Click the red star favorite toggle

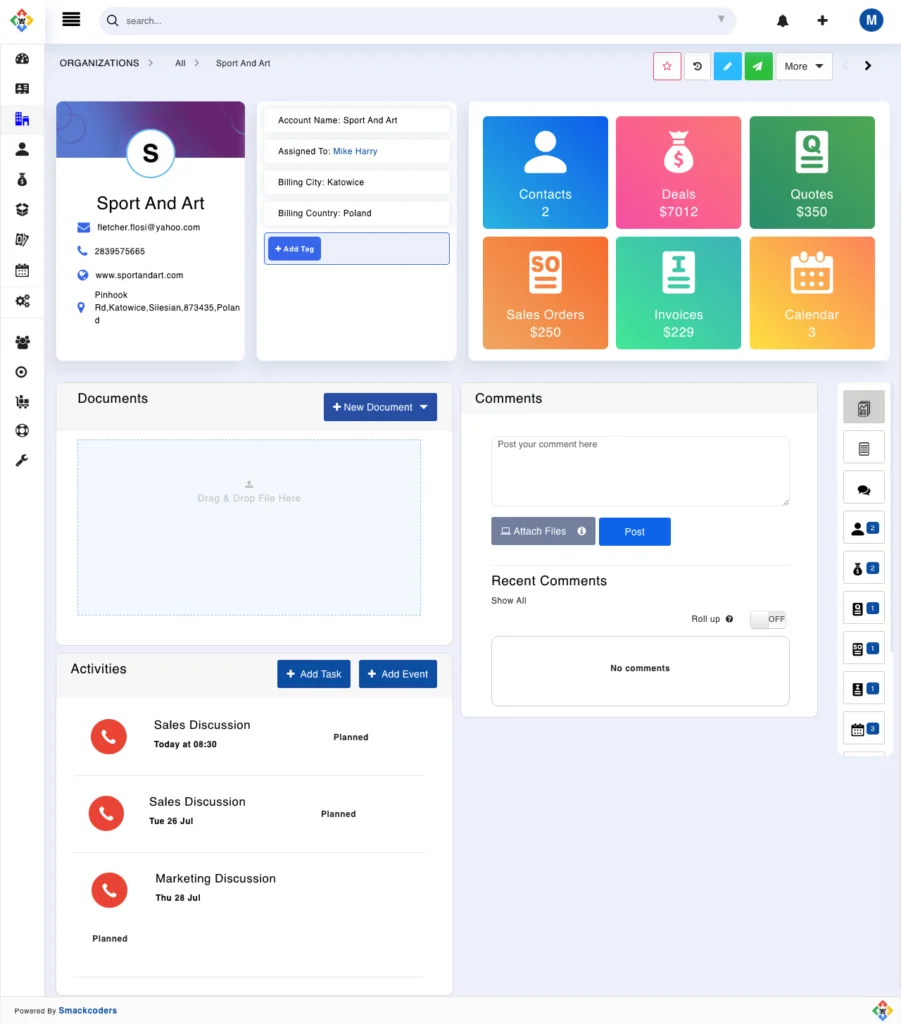(x=667, y=65)
